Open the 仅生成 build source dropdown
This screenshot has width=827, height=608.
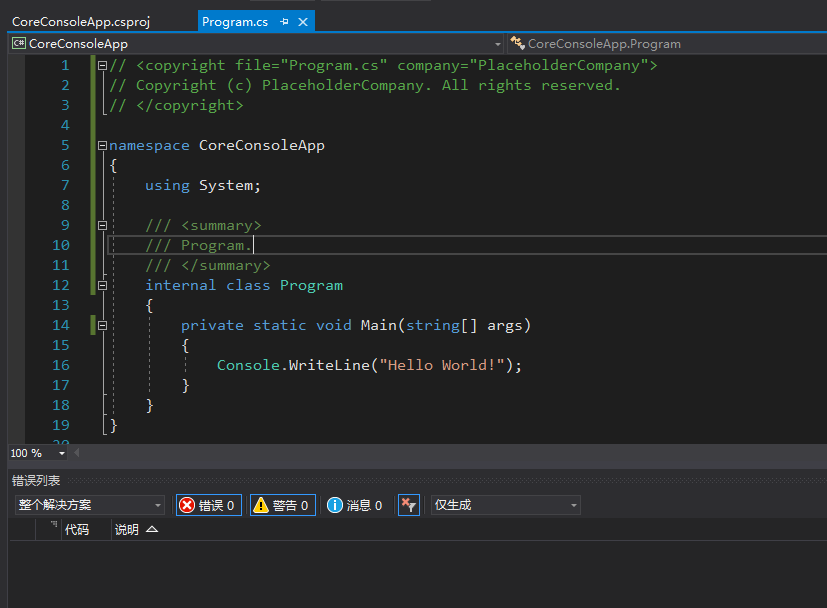pos(505,505)
